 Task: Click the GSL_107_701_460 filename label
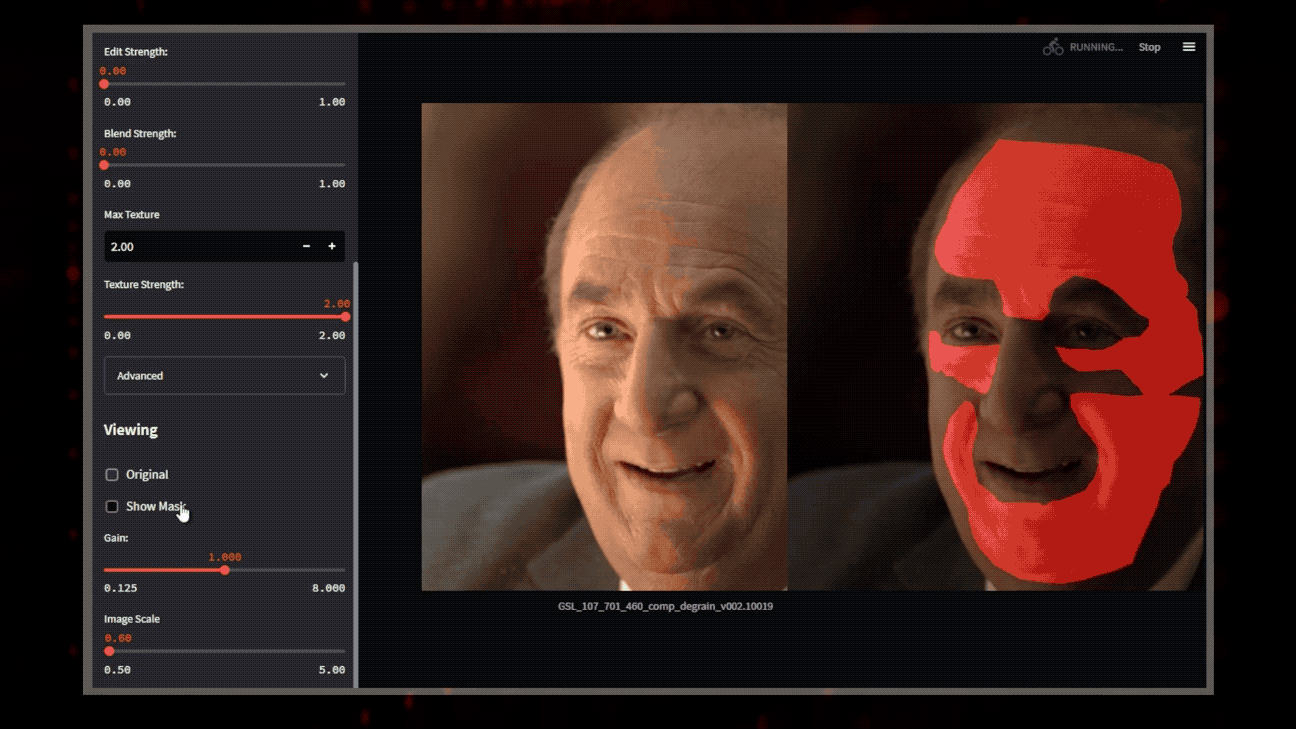tap(664, 606)
